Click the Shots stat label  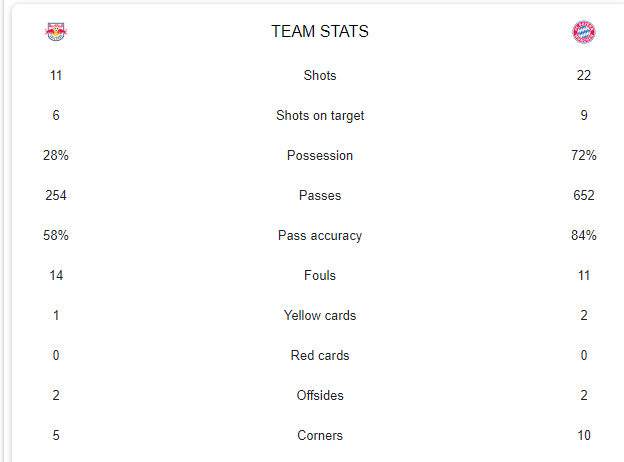320,75
